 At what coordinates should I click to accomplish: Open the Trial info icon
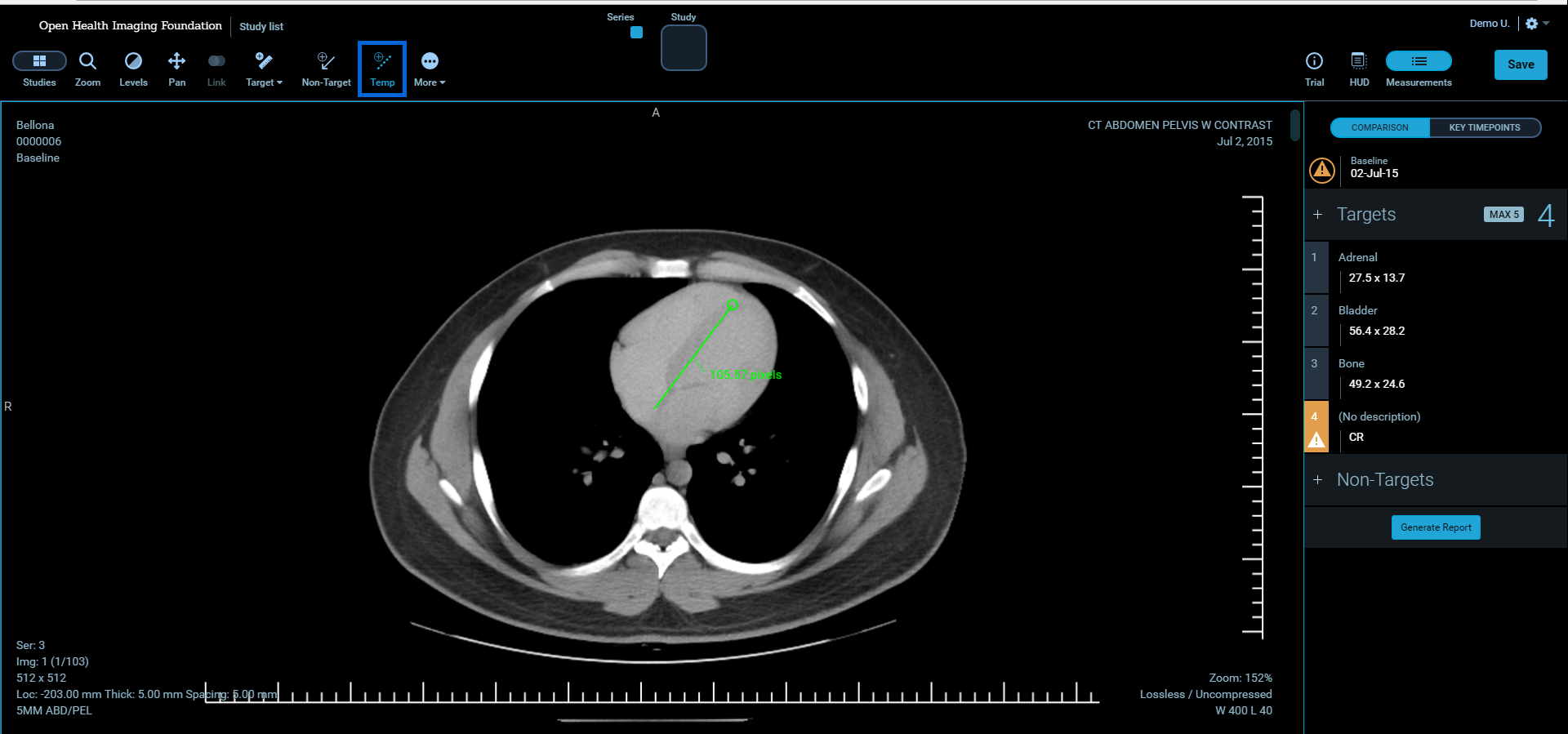point(1314,69)
